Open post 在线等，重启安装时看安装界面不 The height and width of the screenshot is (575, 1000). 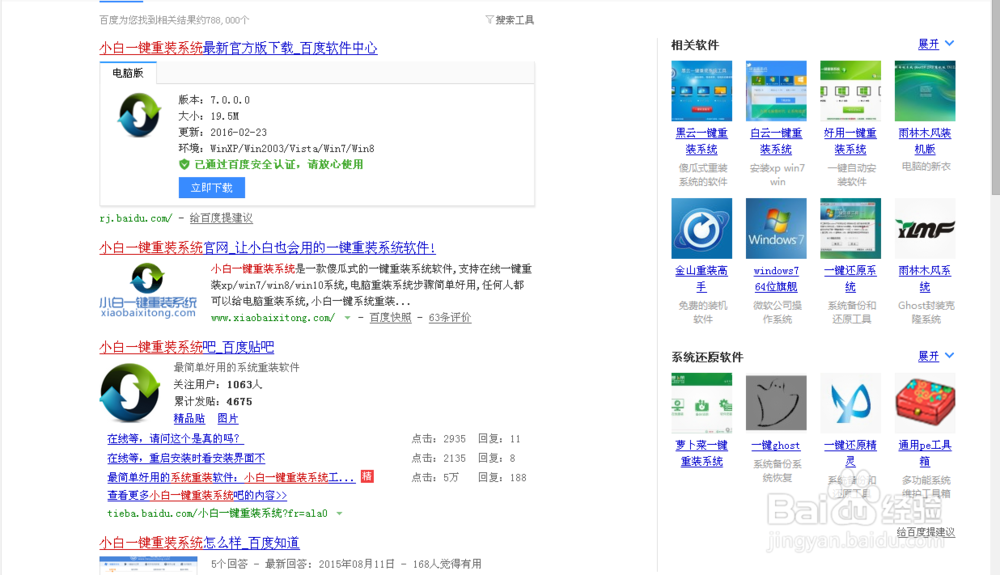pyautogui.click(x=186, y=458)
